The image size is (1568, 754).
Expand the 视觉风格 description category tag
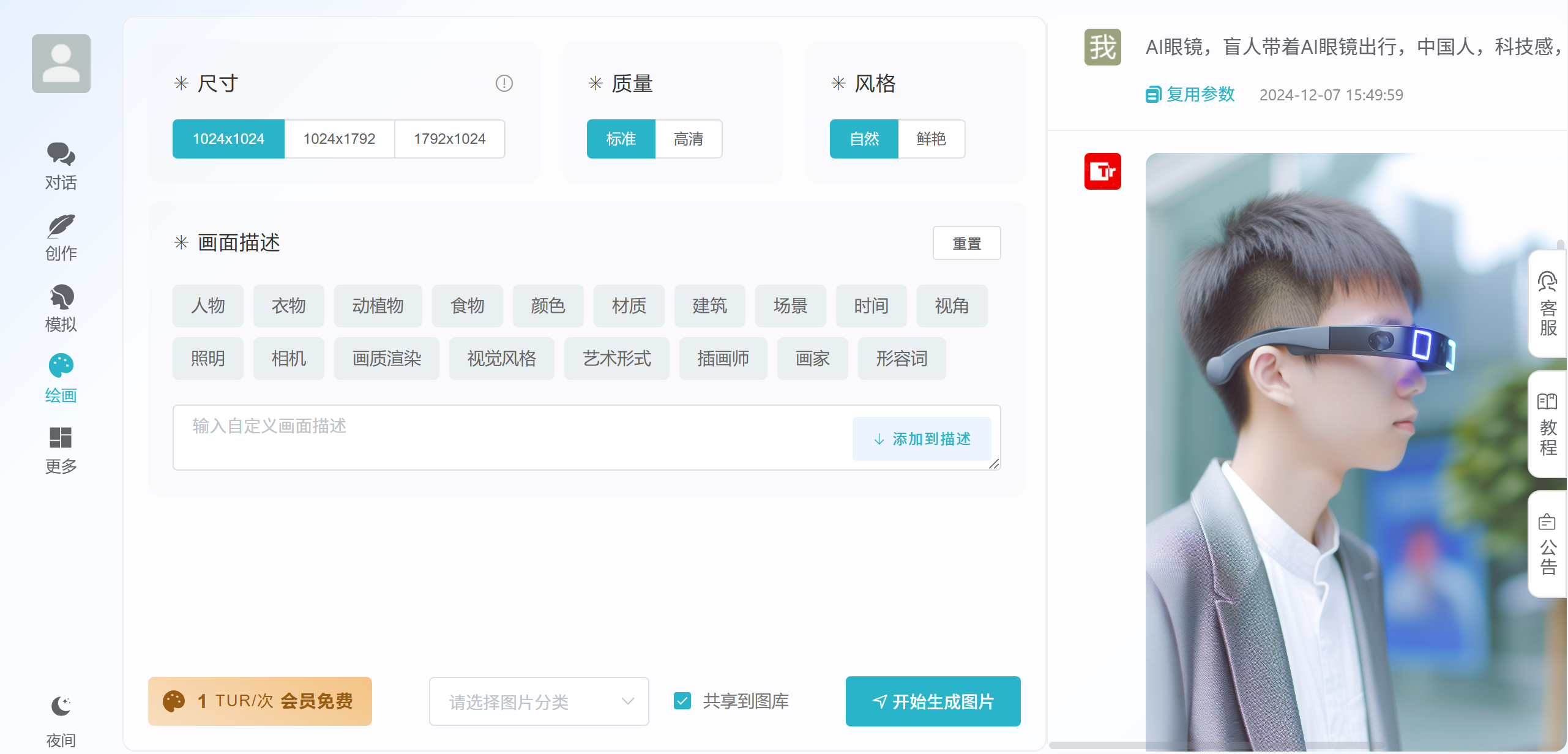[x=501, y=358]
